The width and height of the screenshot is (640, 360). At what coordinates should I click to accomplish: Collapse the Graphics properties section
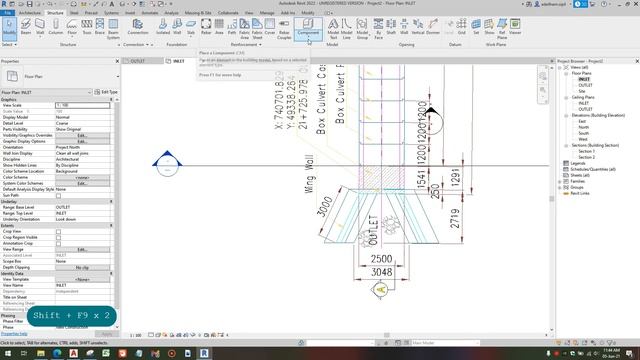click(x=111, y=99)
